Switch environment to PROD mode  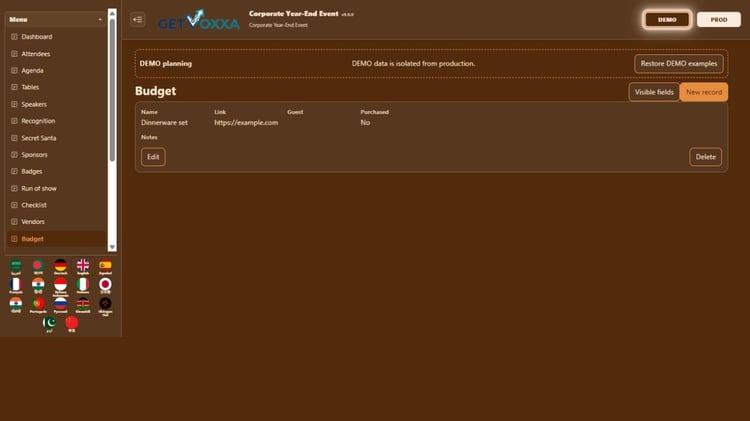[718, 20]
